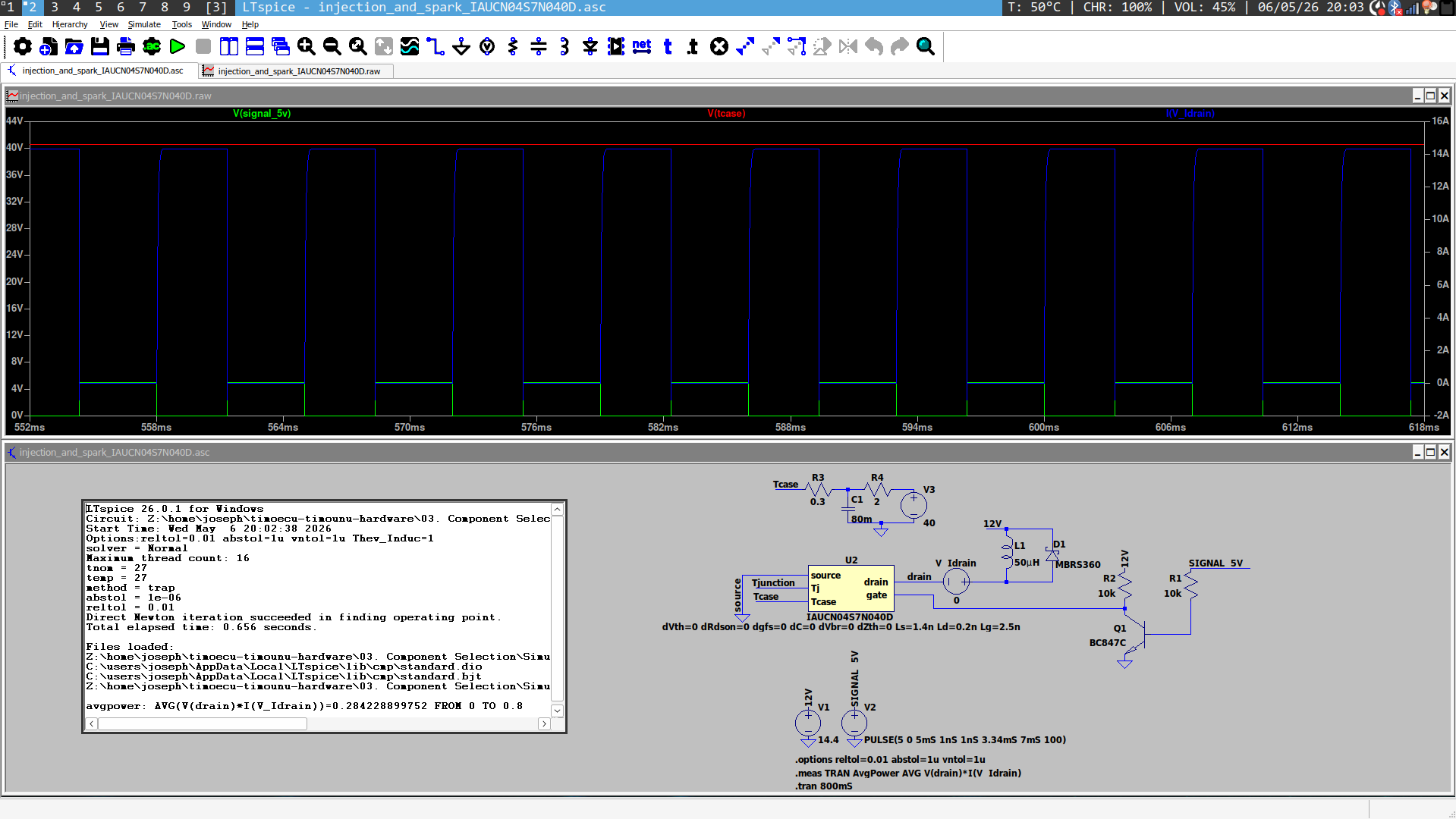Select the V(tcase) trace label

point(726,114)
